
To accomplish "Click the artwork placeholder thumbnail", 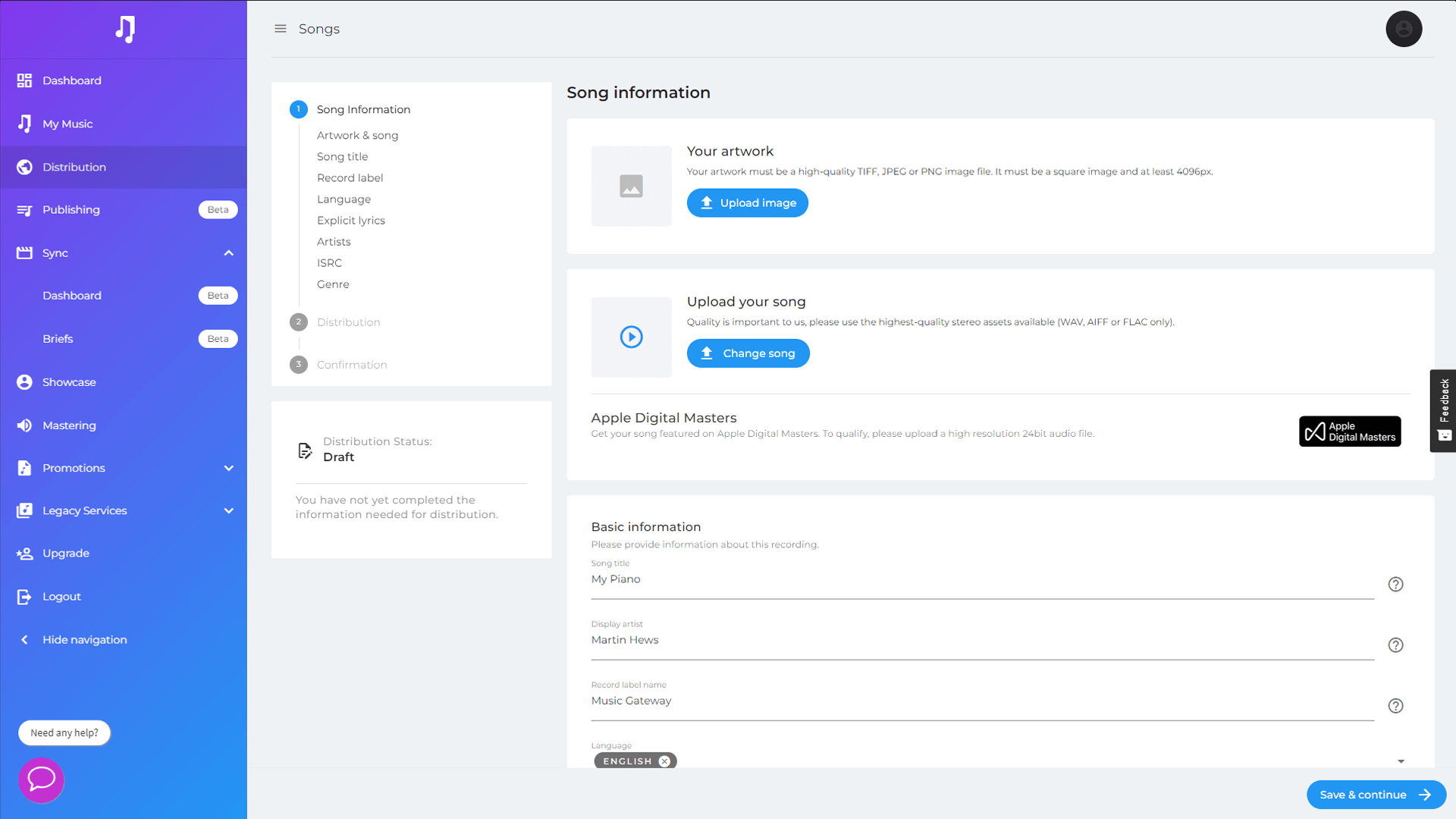I will pyautogui.click(x=631, y=186).
